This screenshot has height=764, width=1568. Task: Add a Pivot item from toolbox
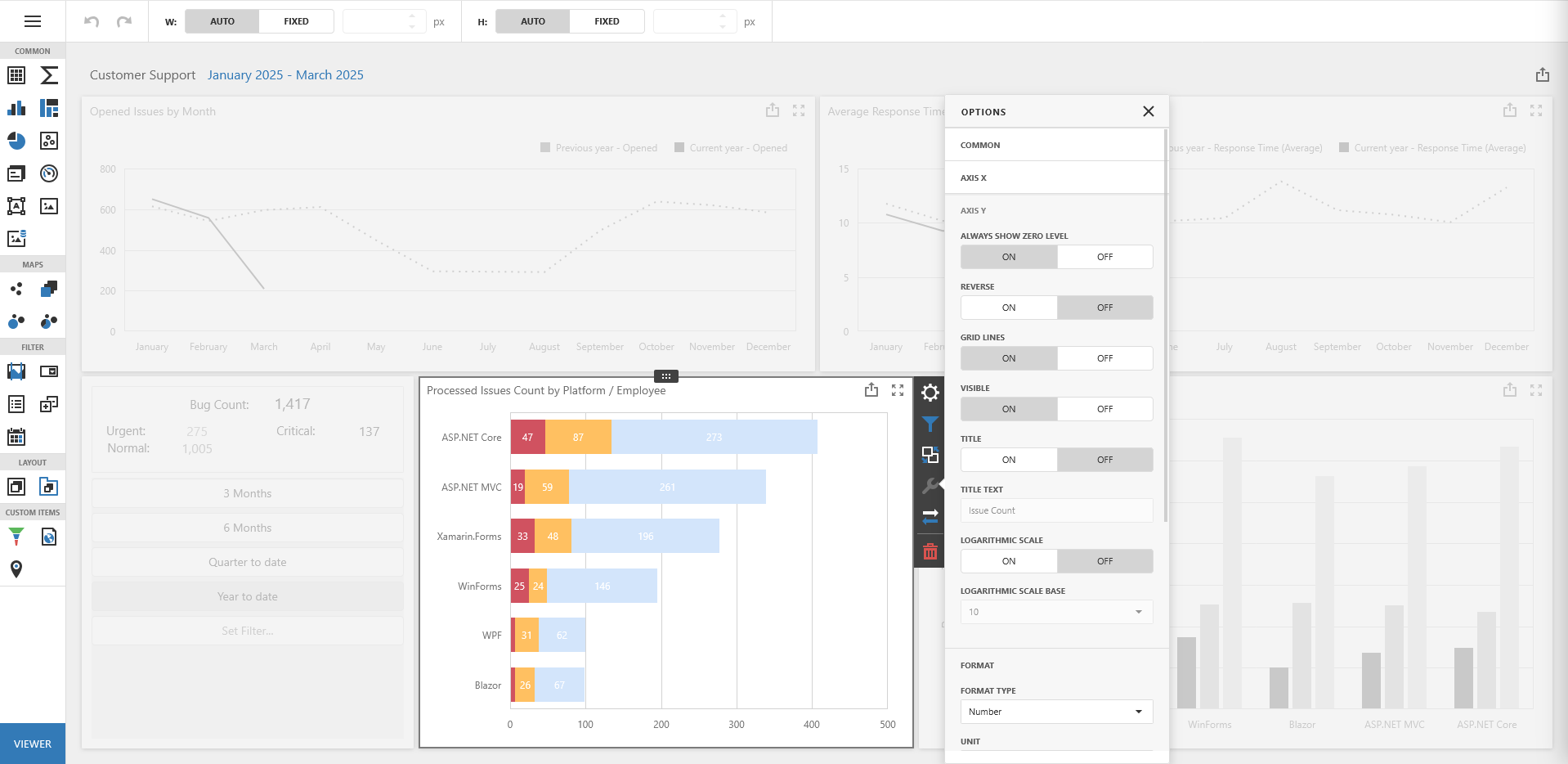pyautogui.click(x=49, y=75)
